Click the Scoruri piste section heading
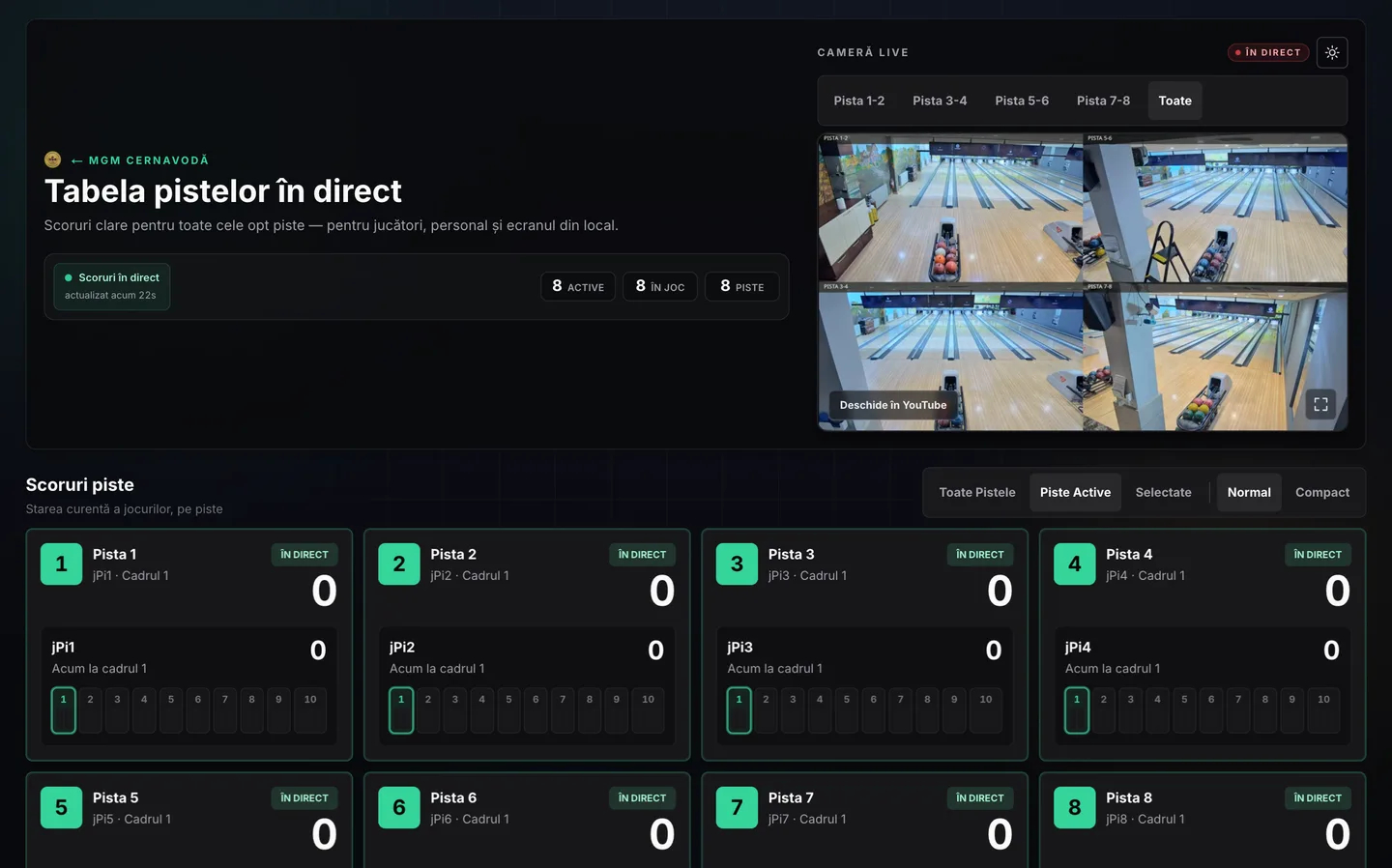The image size is (1392, 868). (x=79, y=485)
